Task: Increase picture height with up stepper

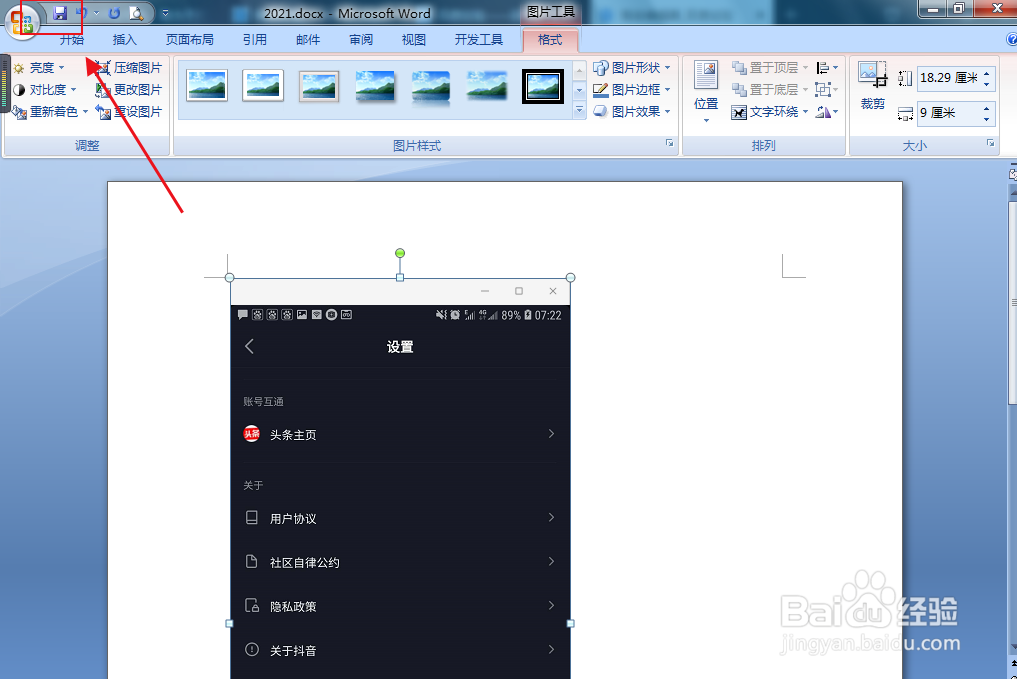Action: tap(987, 73)
